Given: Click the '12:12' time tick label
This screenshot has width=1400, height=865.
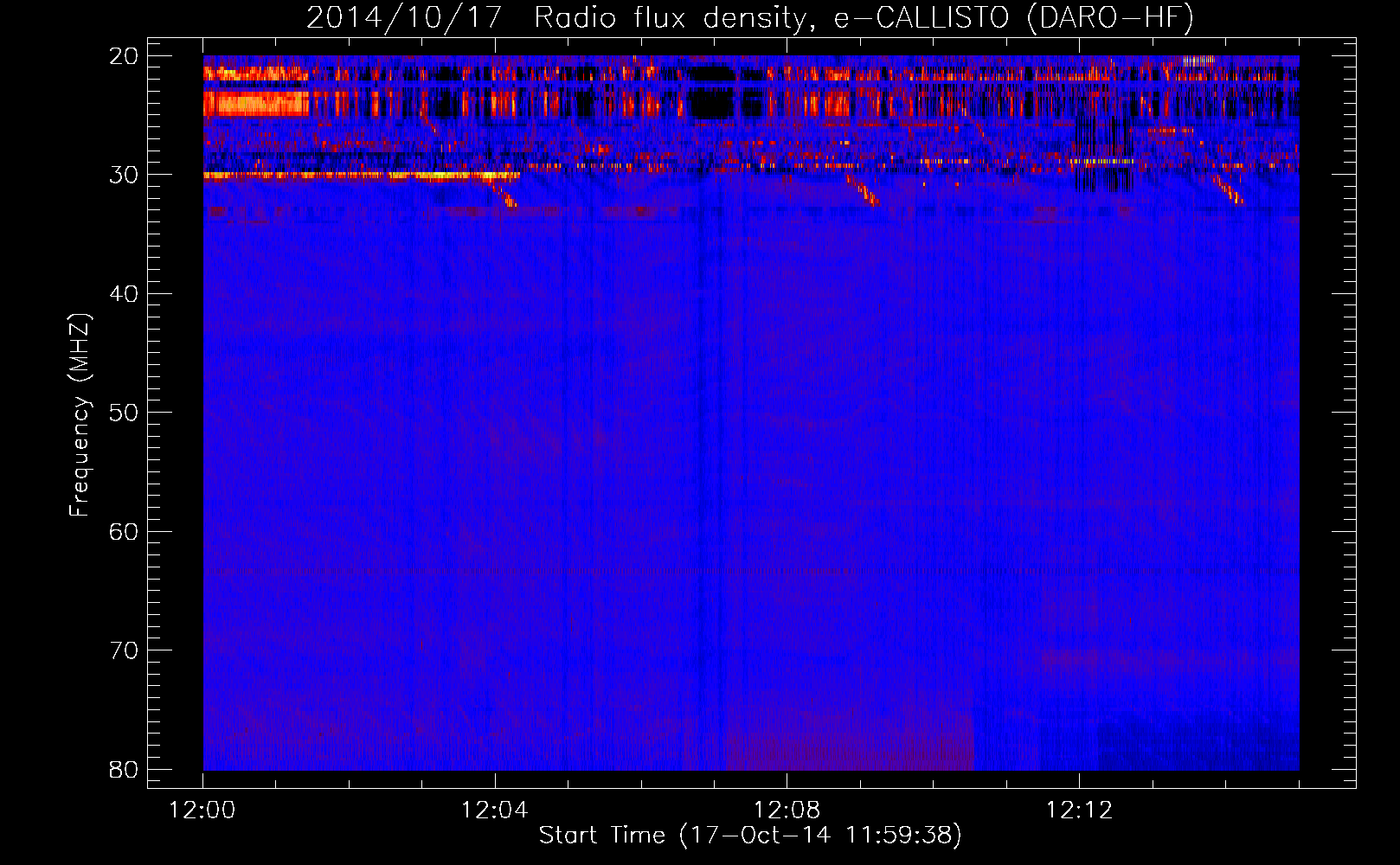Looking at the screenshot, I should click(1079, 811).
